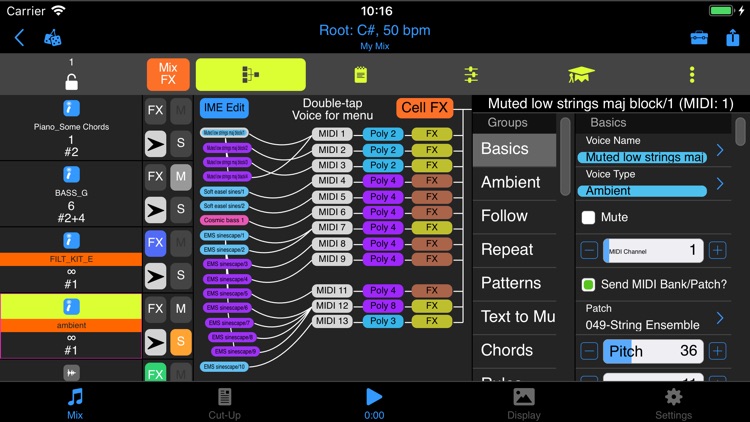This screenshot has width=750, height=422.
Task: Toggle the Mute checkbox
Action: 588,218
